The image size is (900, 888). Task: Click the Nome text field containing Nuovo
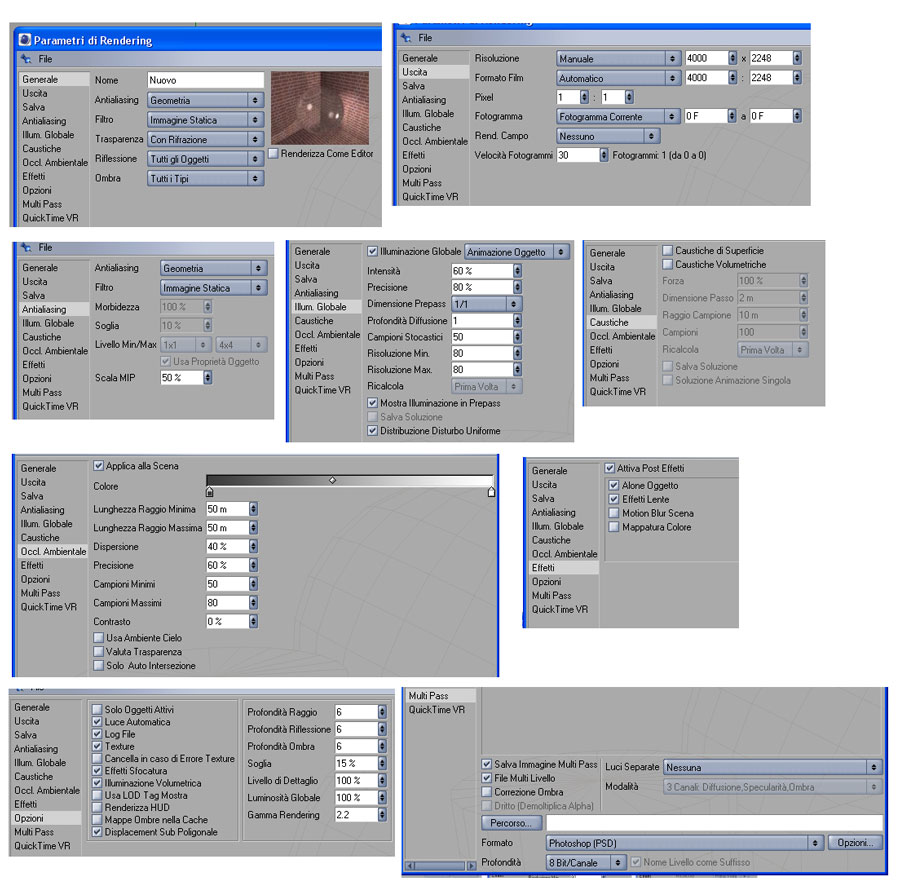(205, 80)
